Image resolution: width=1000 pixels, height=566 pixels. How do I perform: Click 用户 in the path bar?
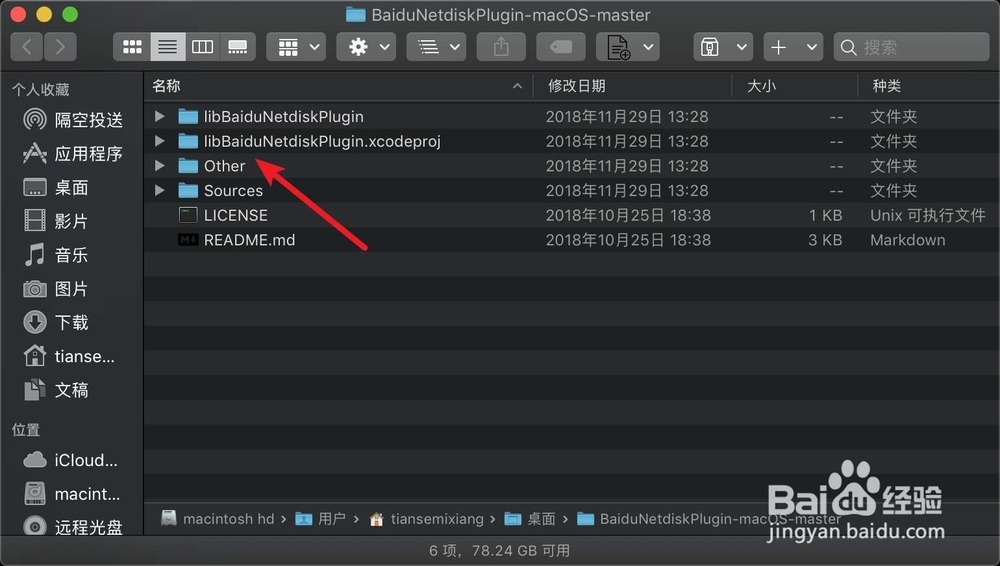(x=321, y=519)
